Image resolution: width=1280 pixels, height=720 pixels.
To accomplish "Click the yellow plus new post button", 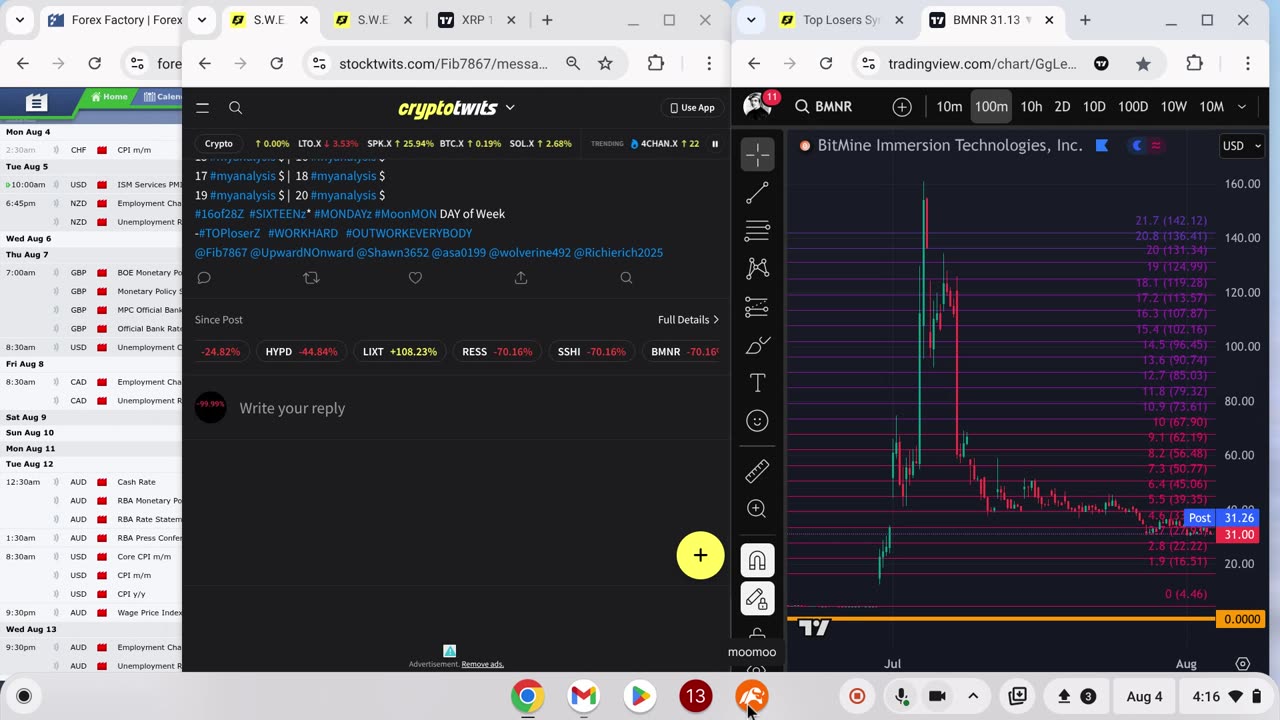I will pos(700,555).
